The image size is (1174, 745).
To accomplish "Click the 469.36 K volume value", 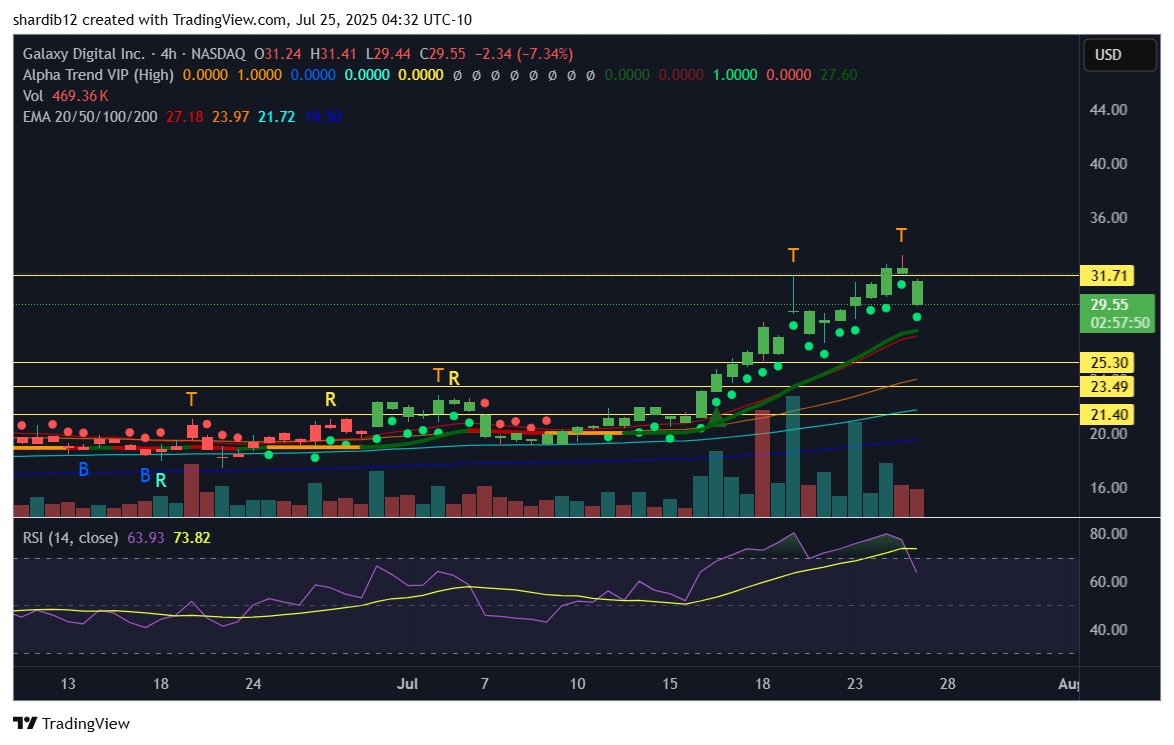I will click(80, 96).
